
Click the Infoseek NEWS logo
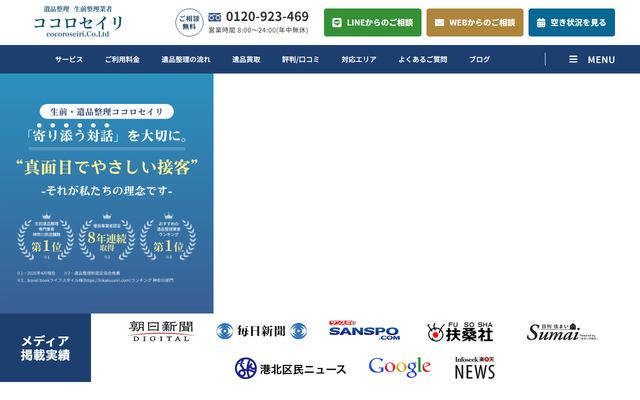tap(475, 367)
